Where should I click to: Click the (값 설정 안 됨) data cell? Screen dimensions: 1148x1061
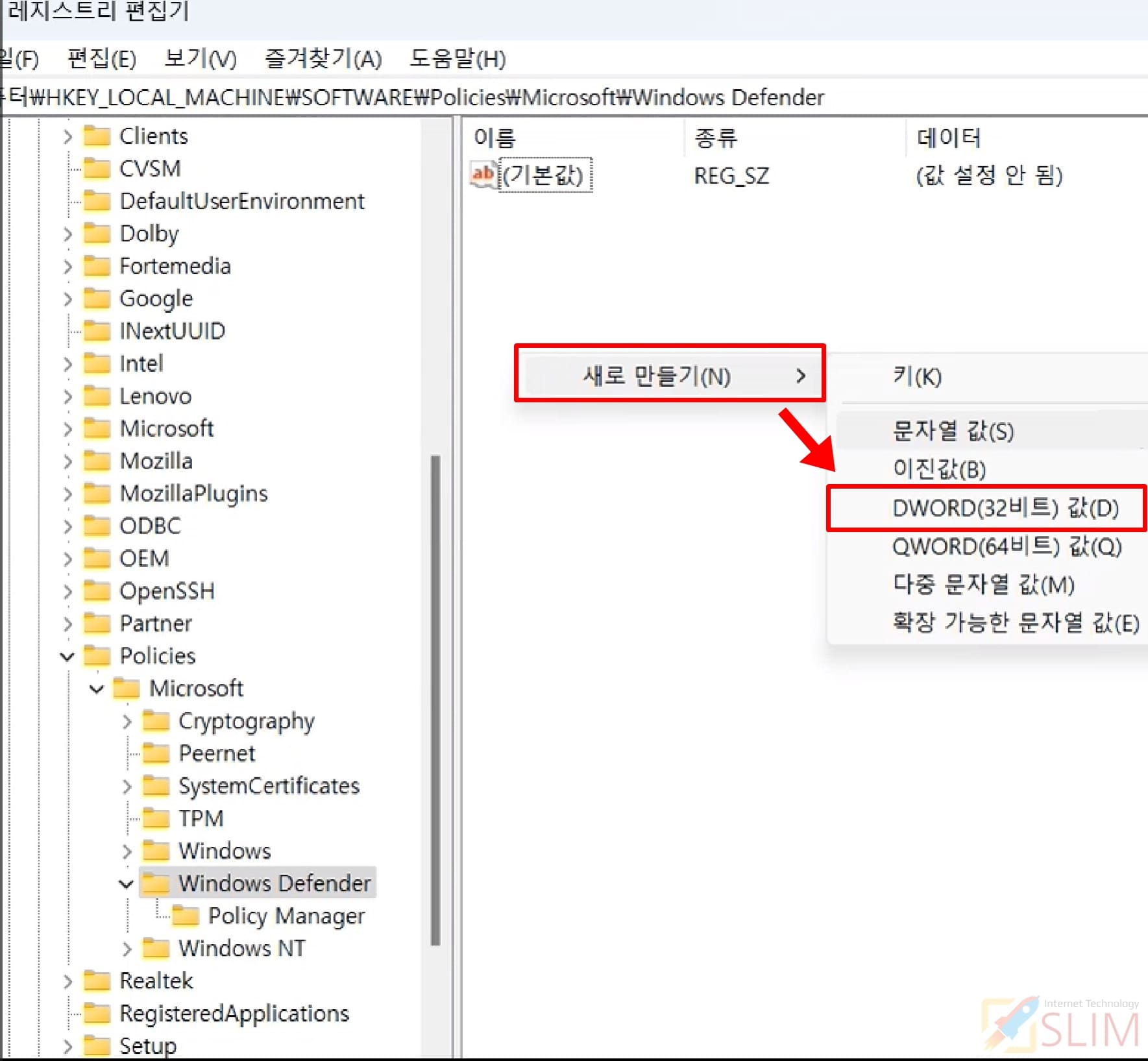coord(989,175)
